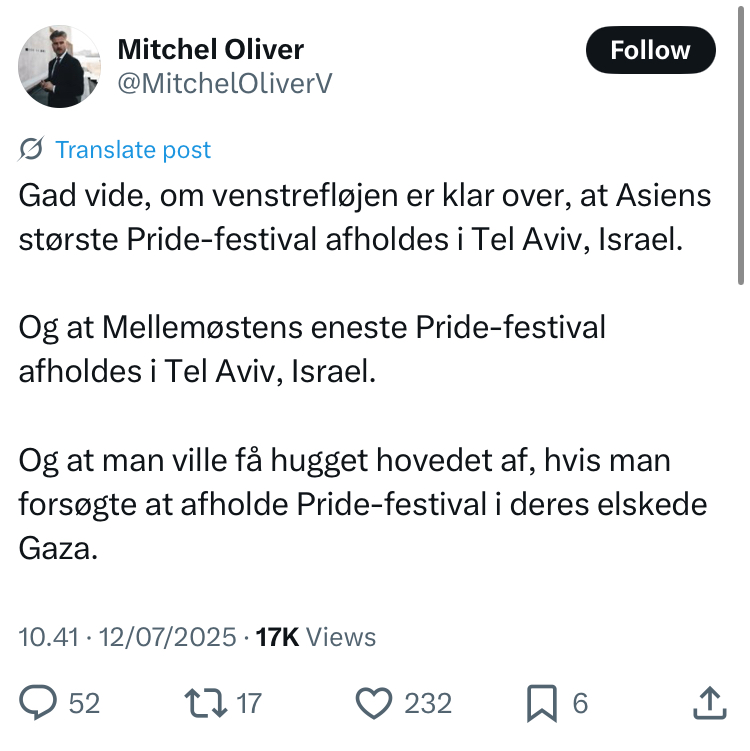Open Mitchel Oliver's profile picture
The height and width of the screenshot is (751, 750).
[x=60, y=66]
